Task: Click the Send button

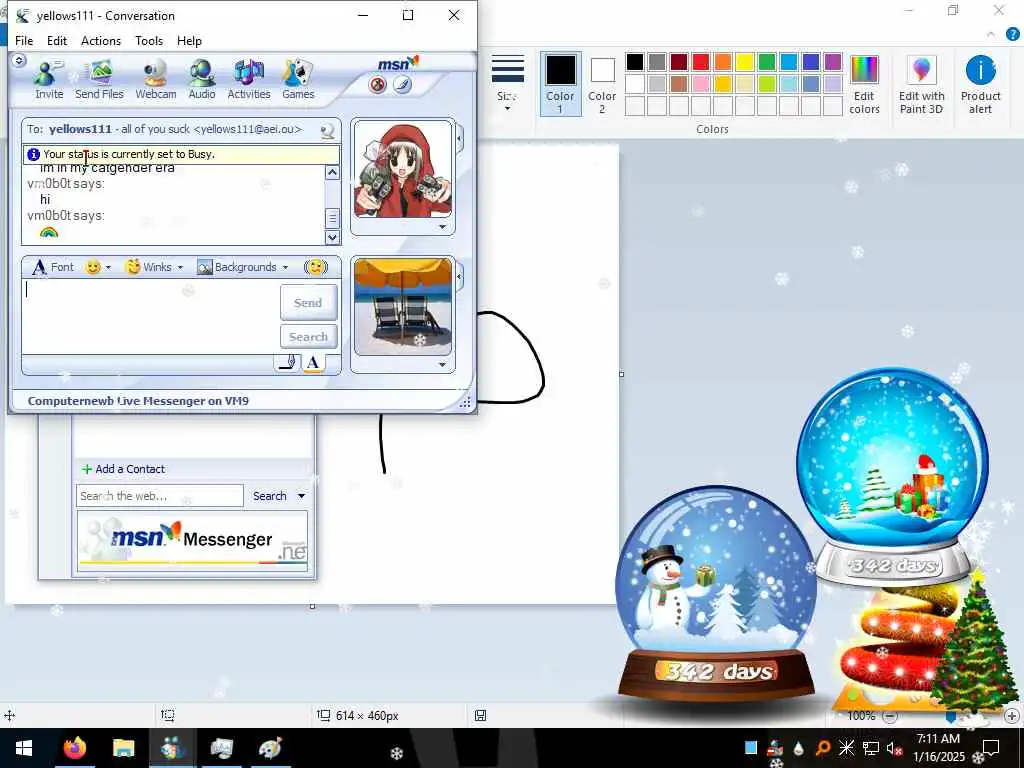Action: tap(308, 302)
